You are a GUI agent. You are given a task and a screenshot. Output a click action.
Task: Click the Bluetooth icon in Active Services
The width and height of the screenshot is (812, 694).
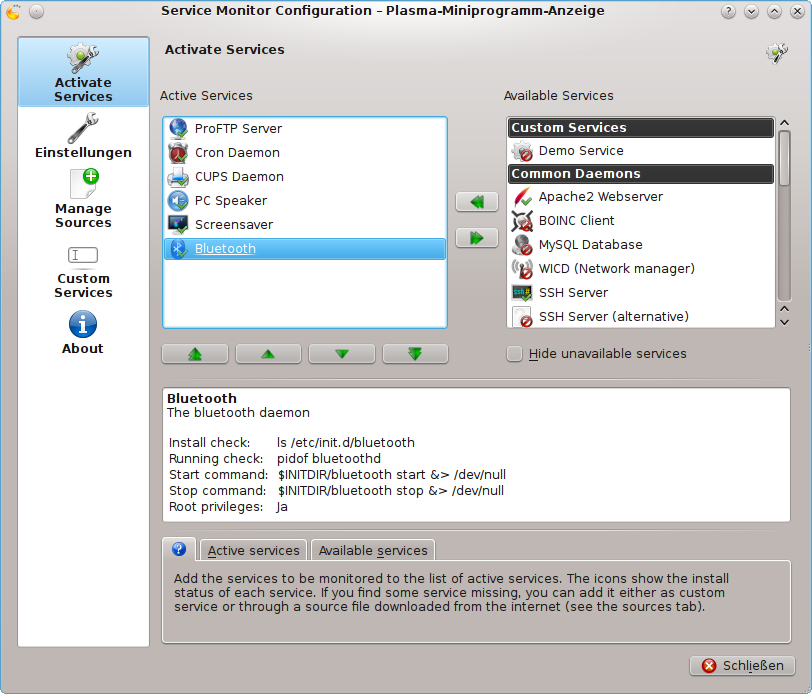[x=178, y=248]
